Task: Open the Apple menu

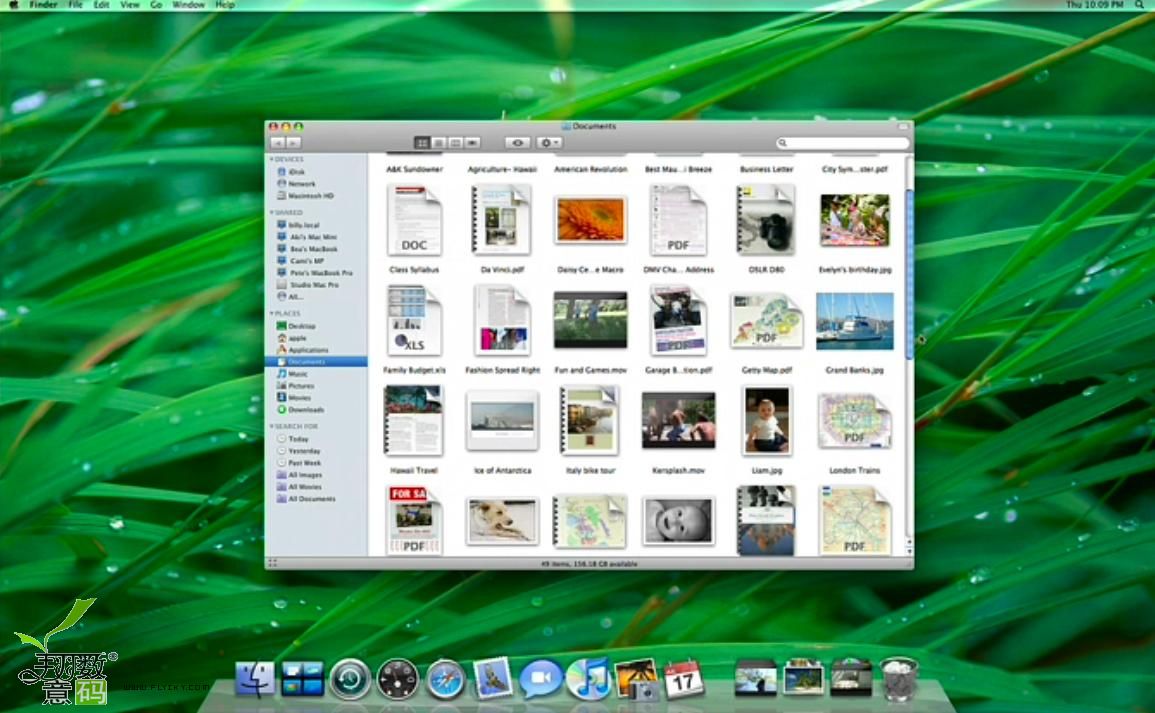Action: coord(13,4)
